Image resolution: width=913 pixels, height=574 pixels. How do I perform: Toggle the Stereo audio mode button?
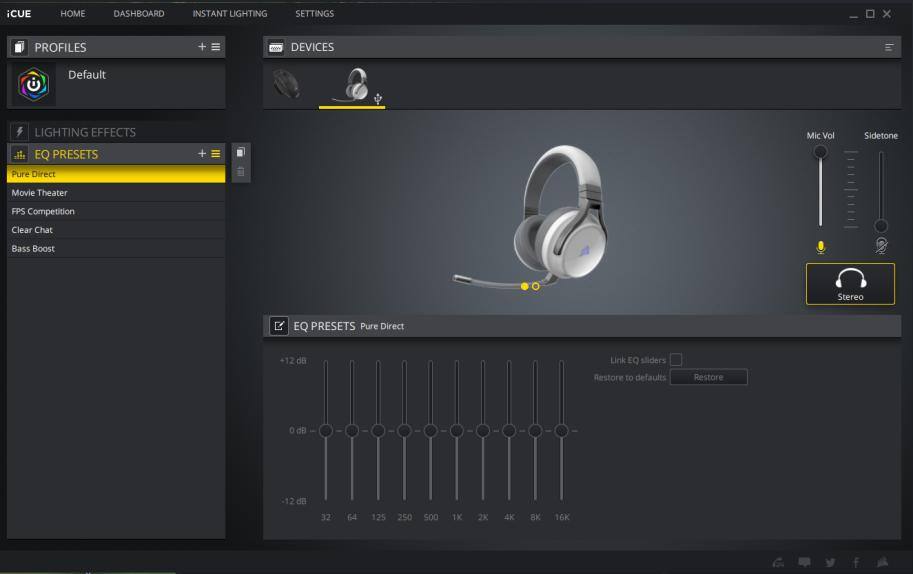pos(850,284)
